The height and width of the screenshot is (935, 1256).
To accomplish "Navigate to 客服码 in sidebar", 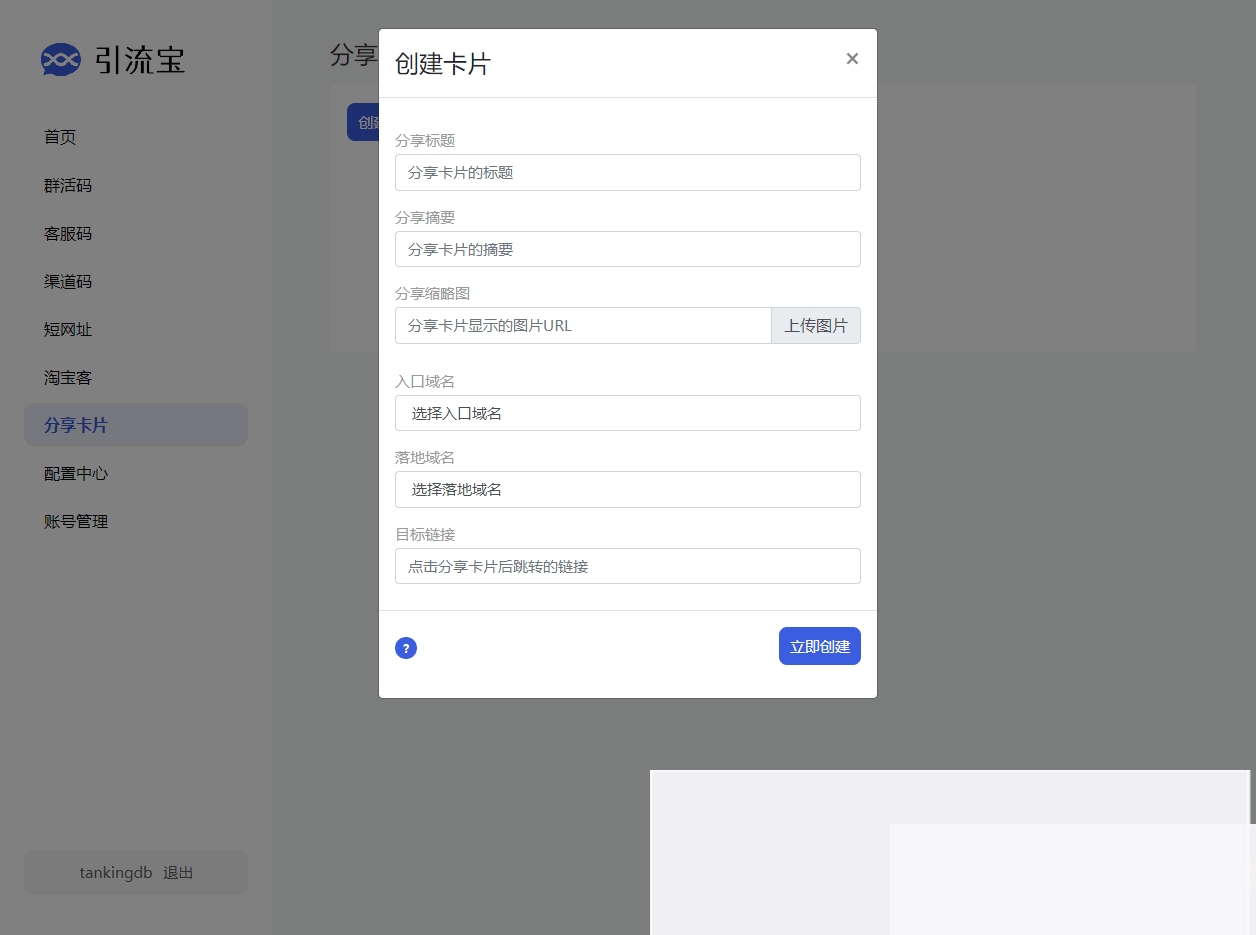I will [68, 233].
